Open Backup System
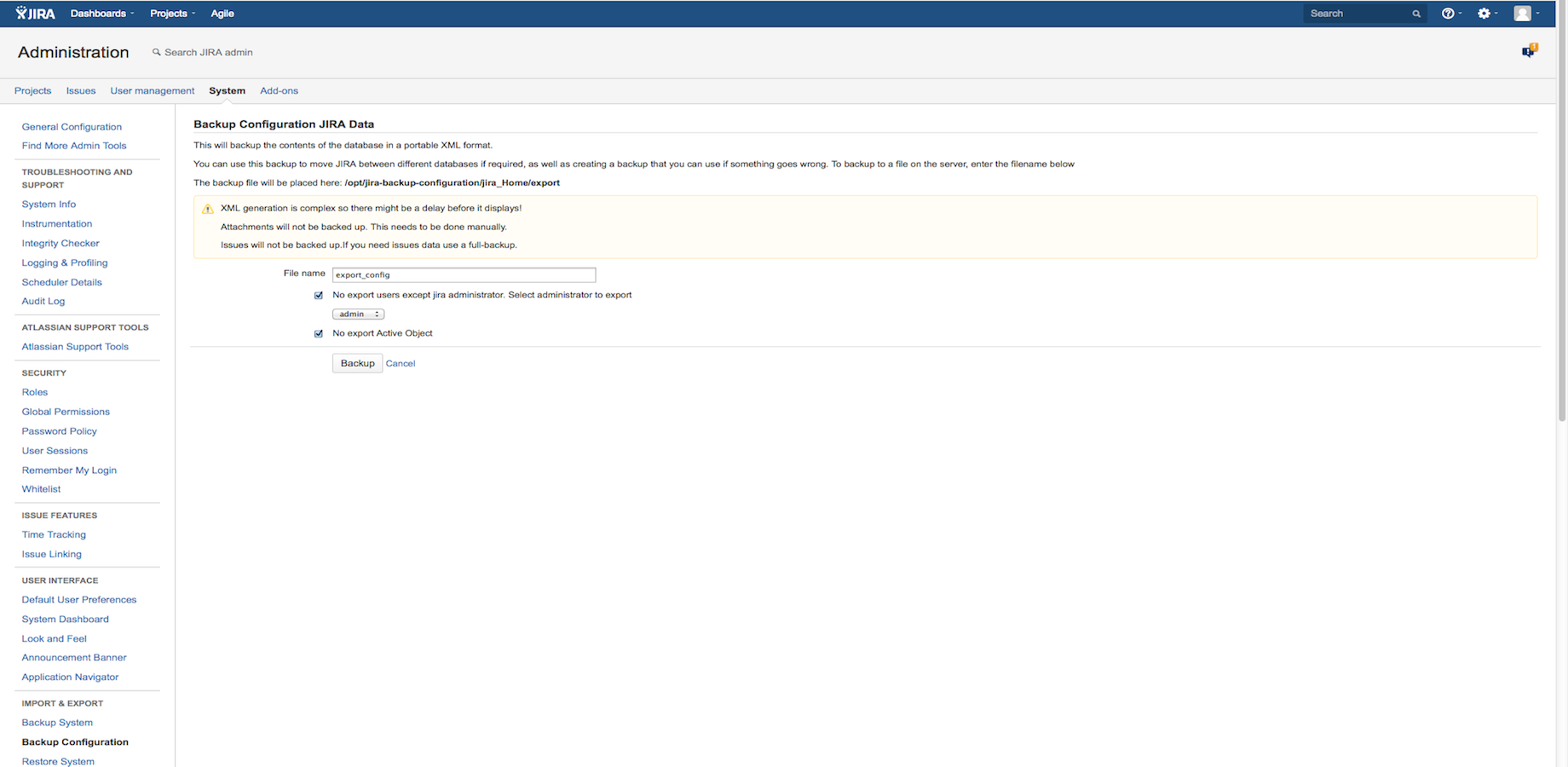The height and width of the screenshot is (767, 1568). click(x=57, y=723)
